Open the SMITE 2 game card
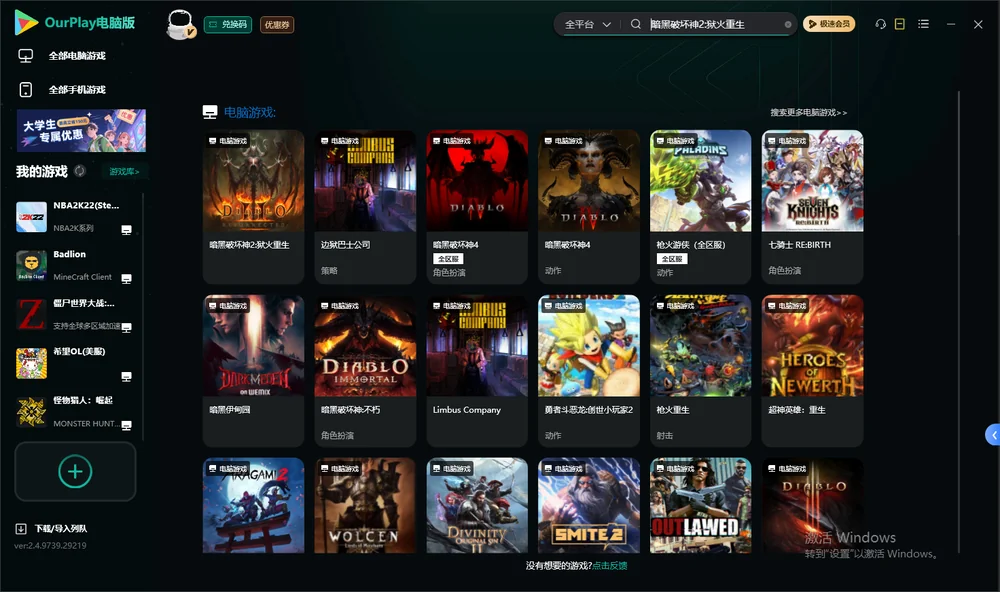 pos(589,505)
